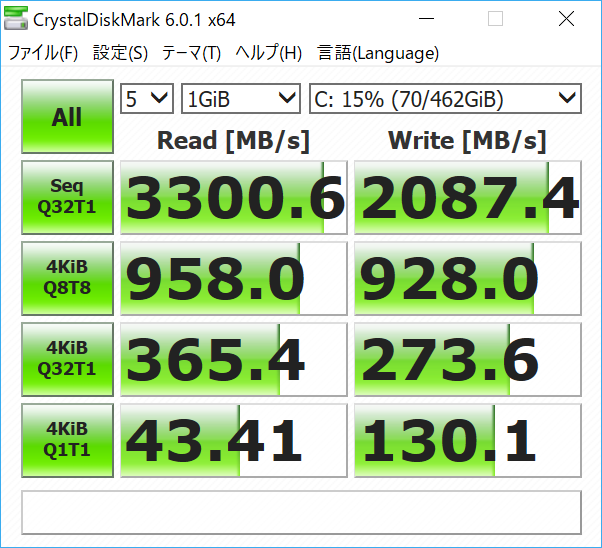Run all benchmarks with the All button
The height and width of the screenshot is (548, 602).
tap(68, 116)
